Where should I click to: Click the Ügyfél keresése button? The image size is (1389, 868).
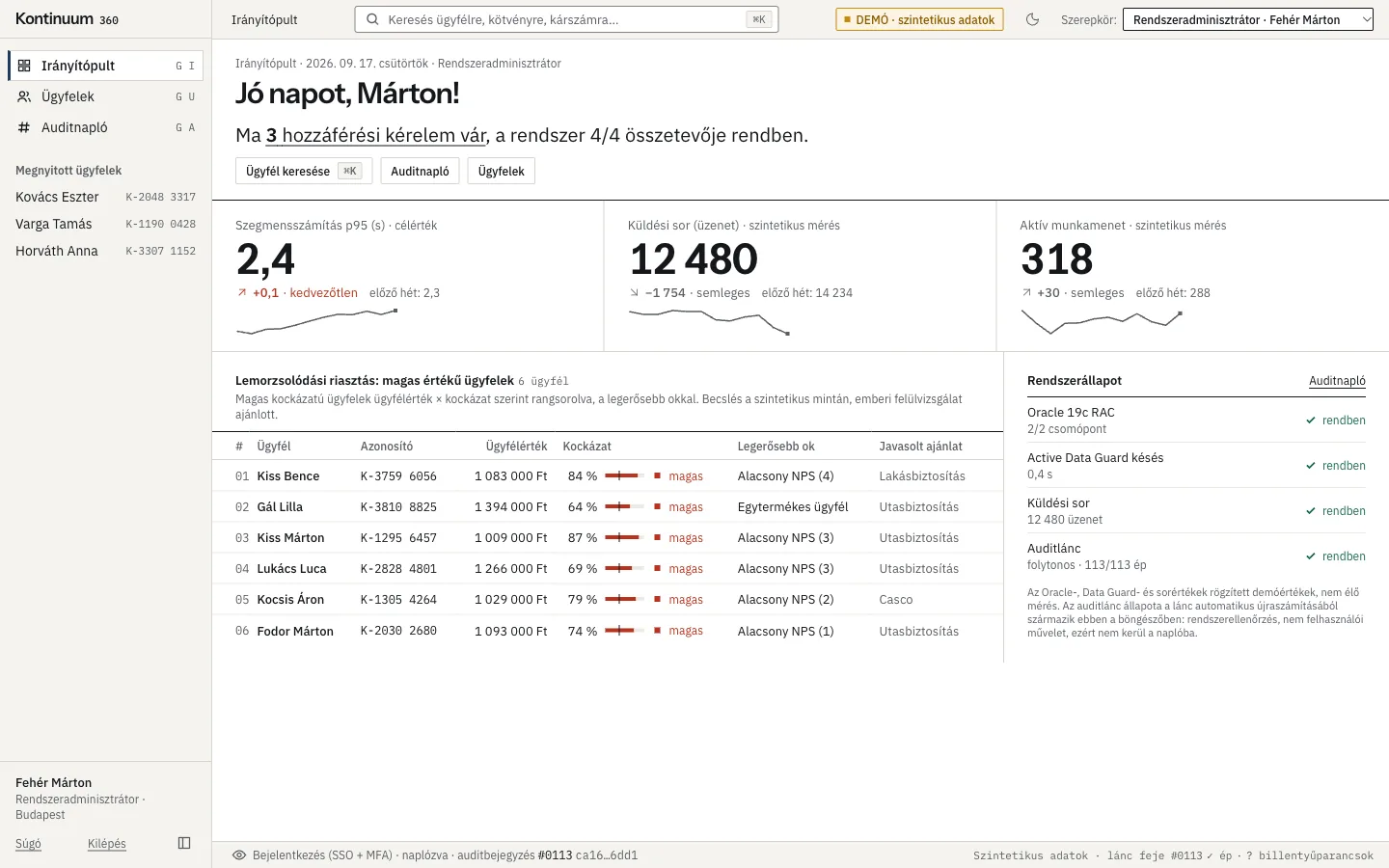(304, 171)
